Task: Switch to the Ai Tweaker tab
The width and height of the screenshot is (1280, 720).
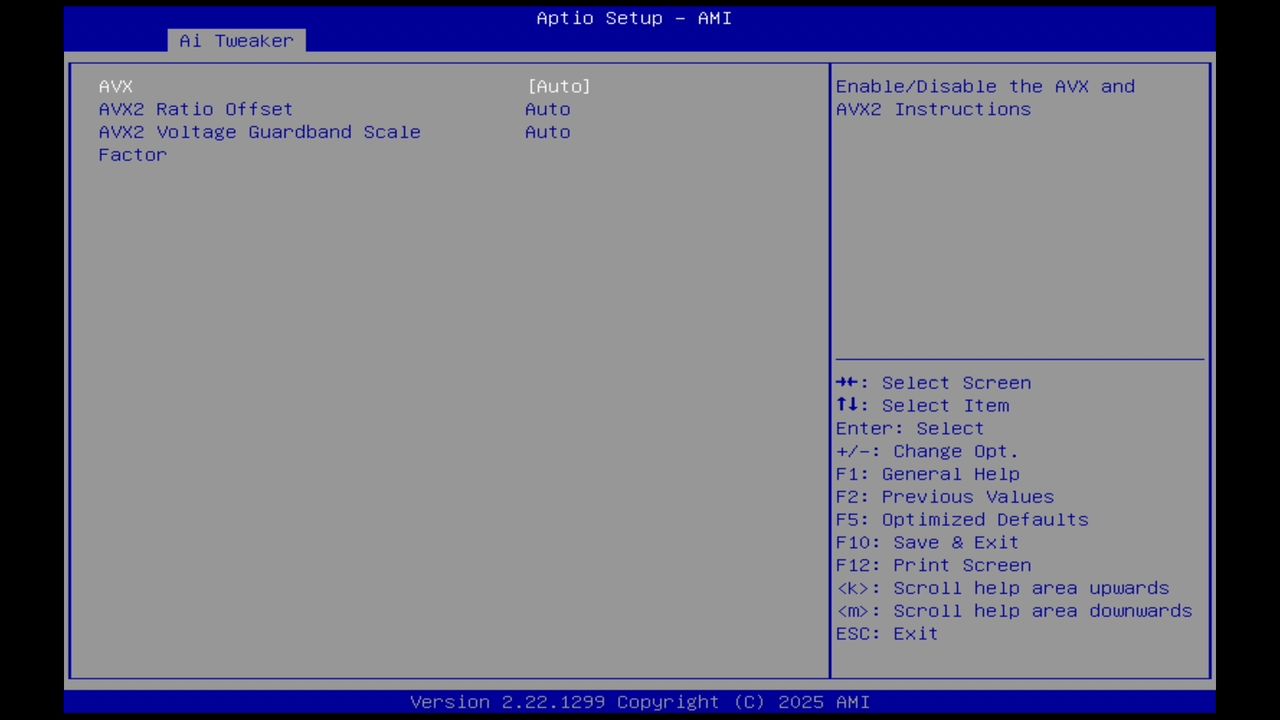Action: [236, 41]
